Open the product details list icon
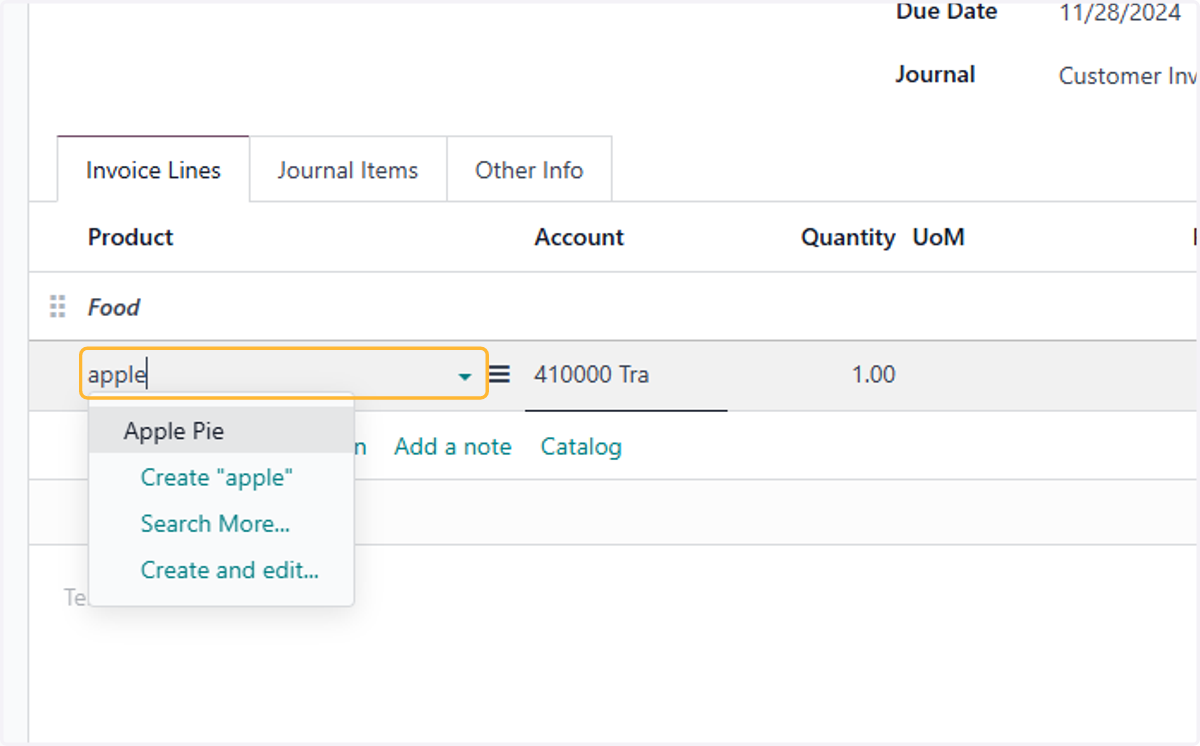Image resolution: width=1200 pixels, height=746 pixels. click(x=499, y=375)
